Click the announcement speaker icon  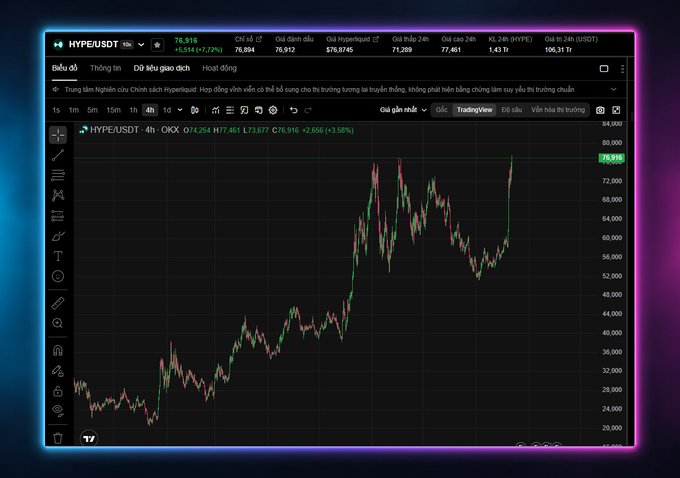pyautogui.click(x=56, y=89)
